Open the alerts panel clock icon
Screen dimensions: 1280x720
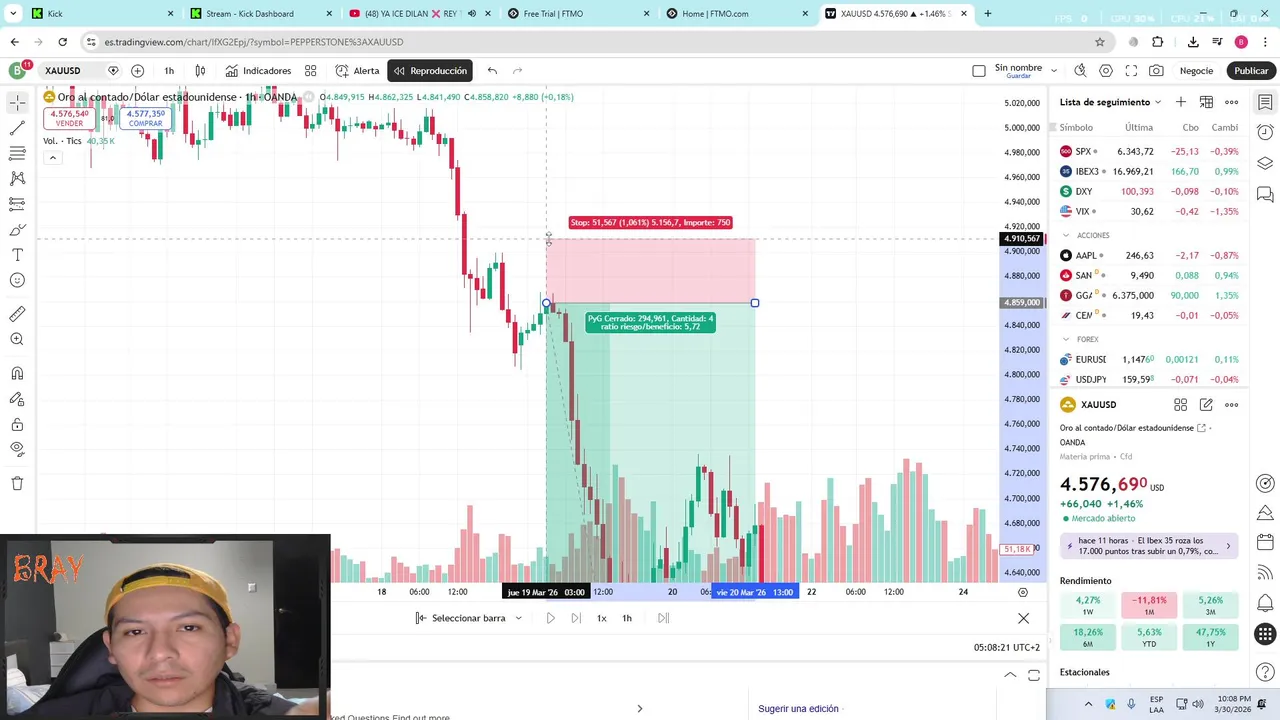click(1265, 132)
